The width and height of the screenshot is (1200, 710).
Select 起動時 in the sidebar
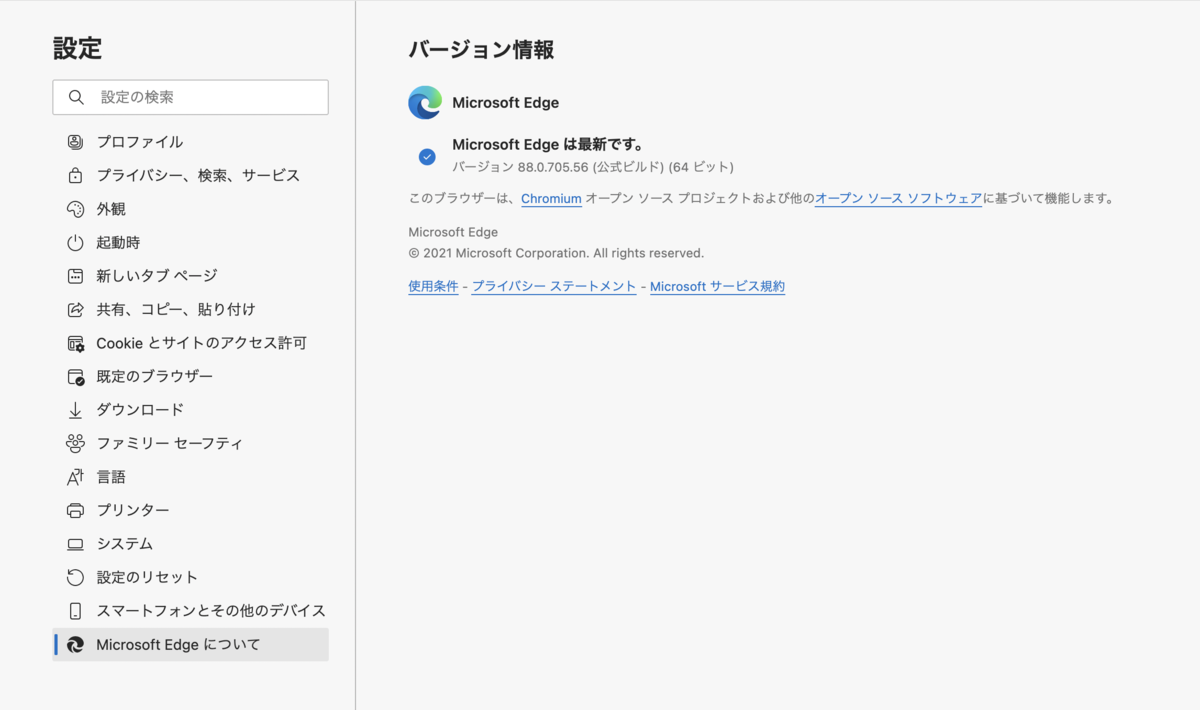pos(190,242)
